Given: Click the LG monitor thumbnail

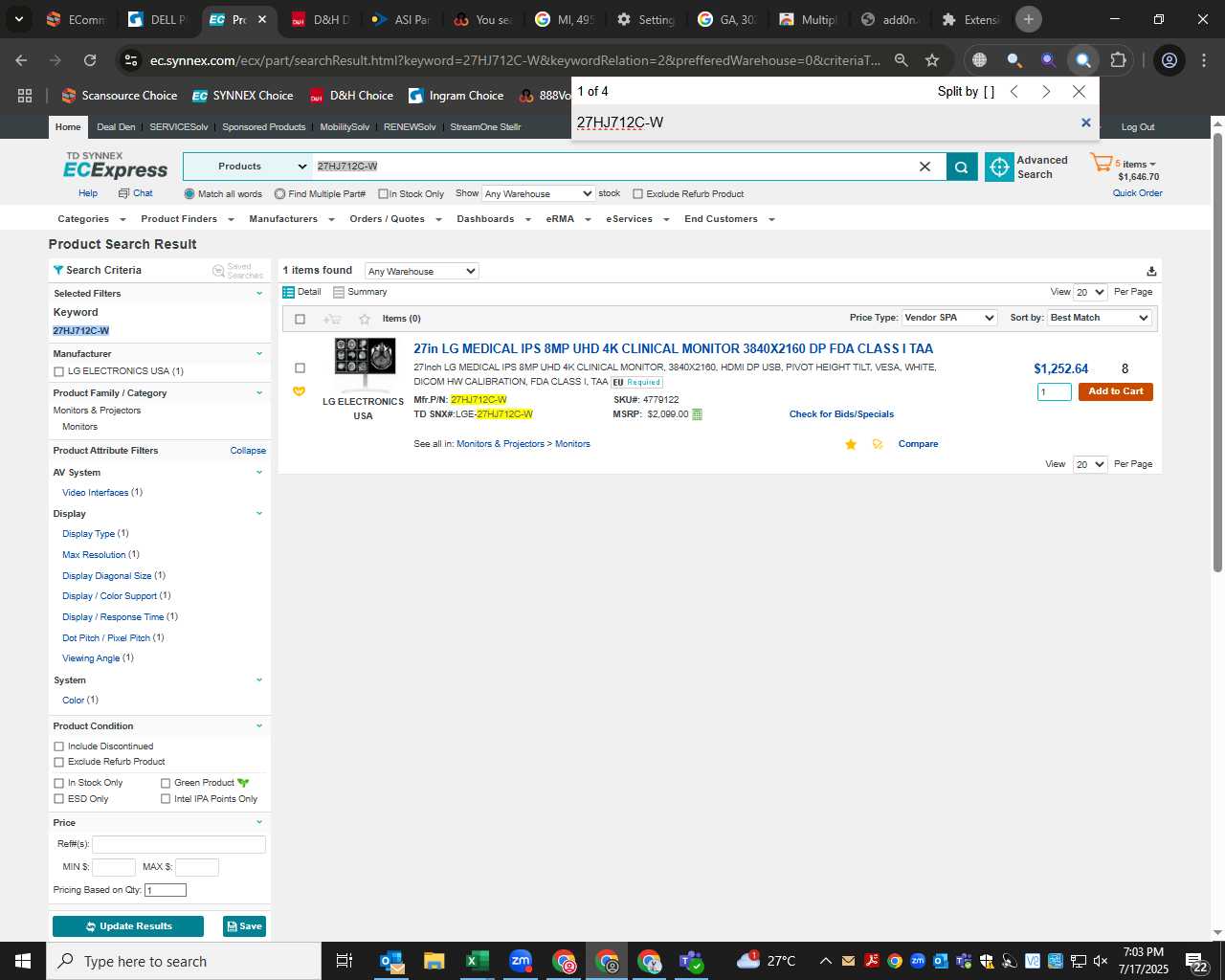Looking at the screenshot, I should tap(364, 366).
